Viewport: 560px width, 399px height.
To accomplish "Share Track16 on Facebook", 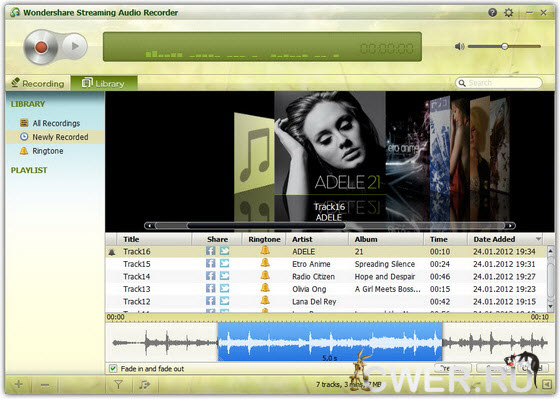I will click(x=211, y=251).
